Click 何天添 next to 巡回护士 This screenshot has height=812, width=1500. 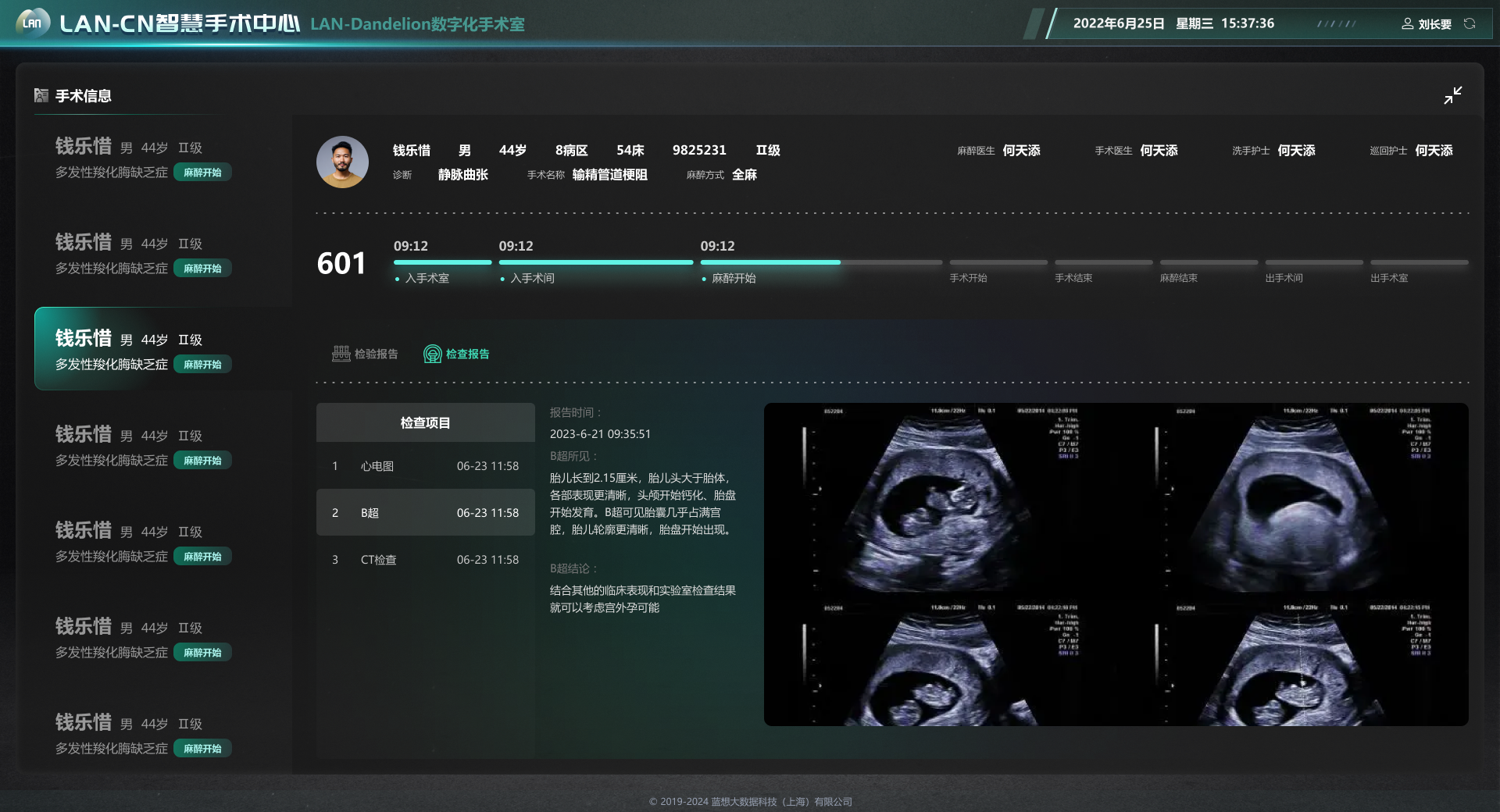pos(1434,150)
